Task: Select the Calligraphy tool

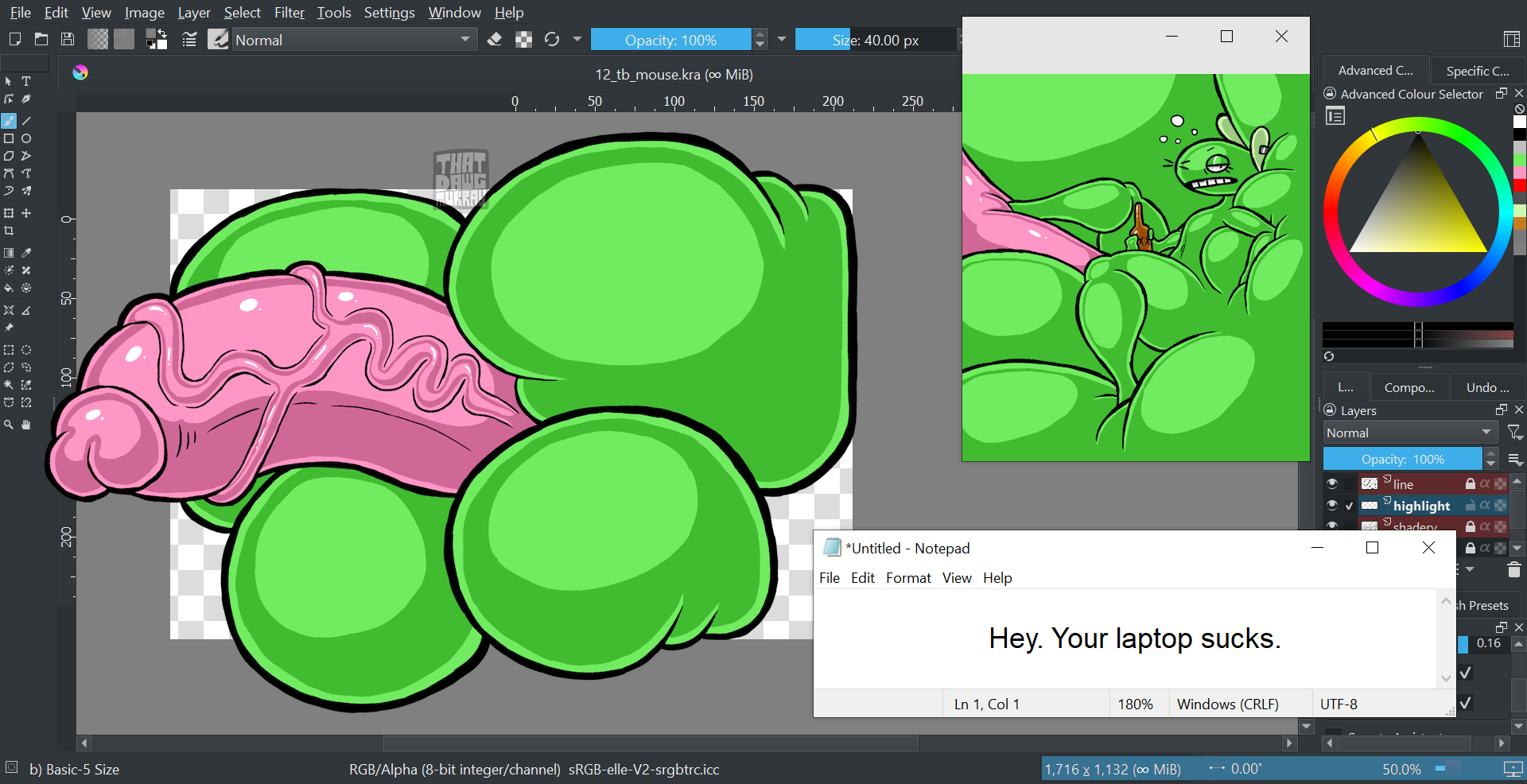Action: click(26, 99)
